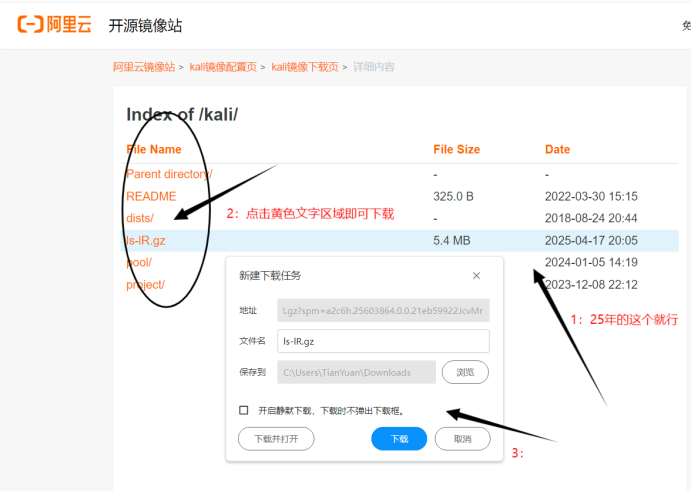Click the 浏览 button
Viewport: 691px width, 491px height.
(465, 372)
